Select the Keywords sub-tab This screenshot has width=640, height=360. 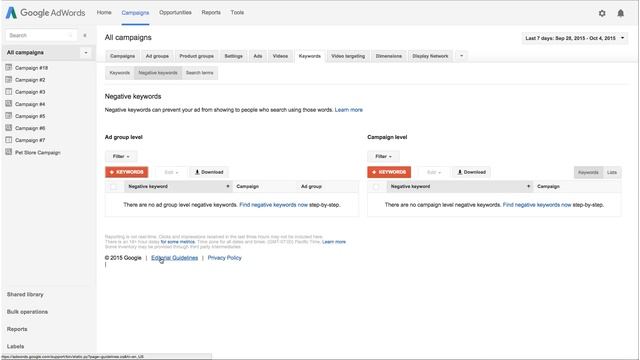[120, 73]
